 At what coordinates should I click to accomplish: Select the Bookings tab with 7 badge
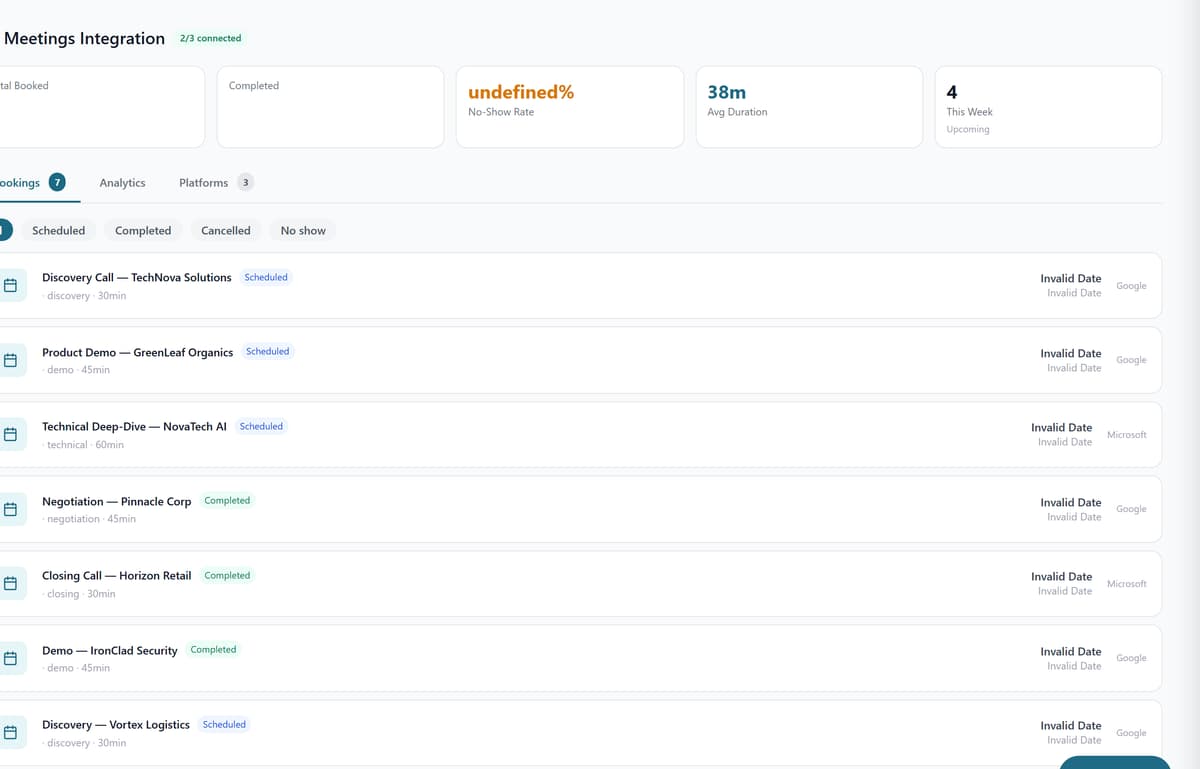32,183
